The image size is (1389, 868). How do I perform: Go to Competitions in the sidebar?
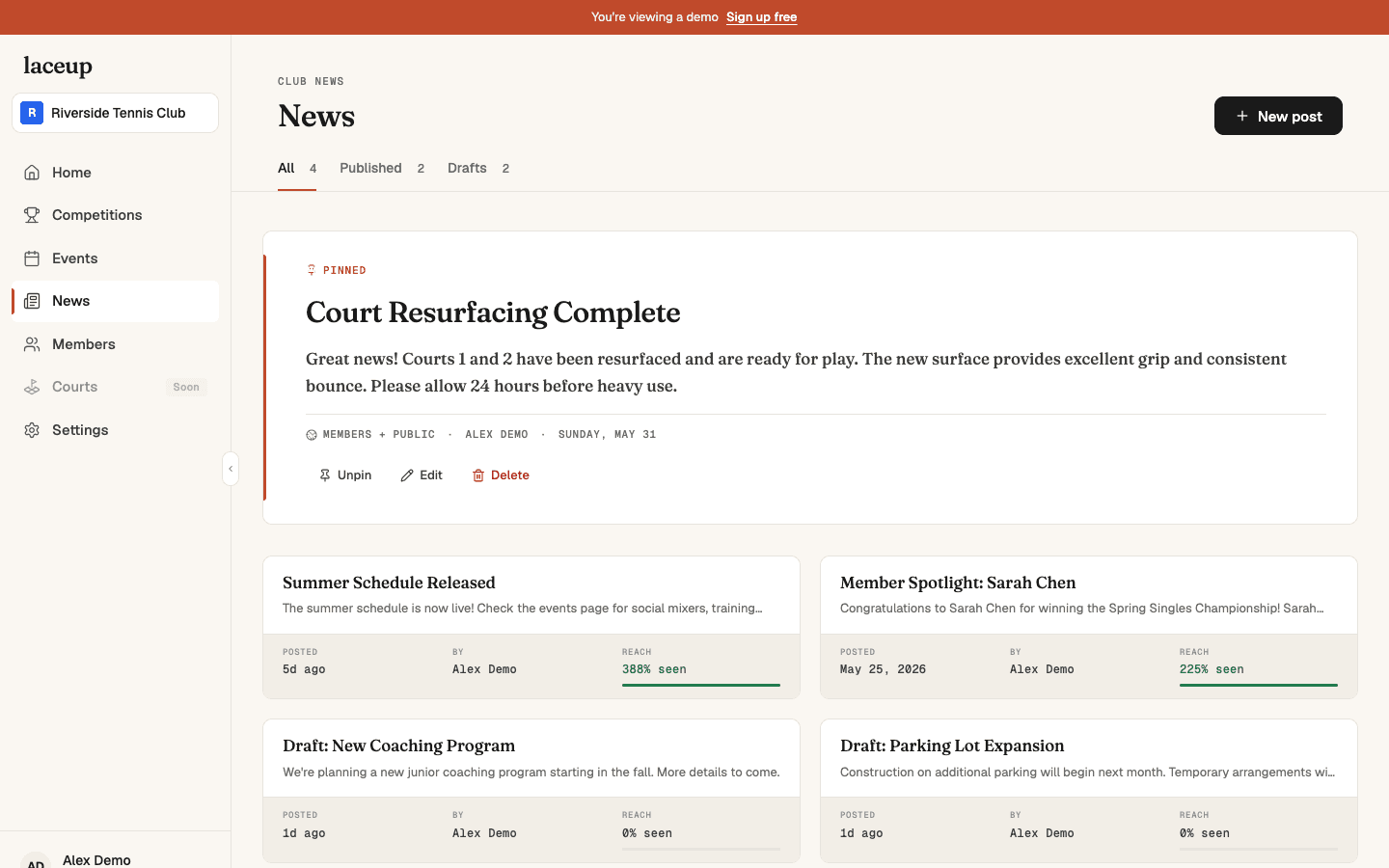tap(116, 215)
